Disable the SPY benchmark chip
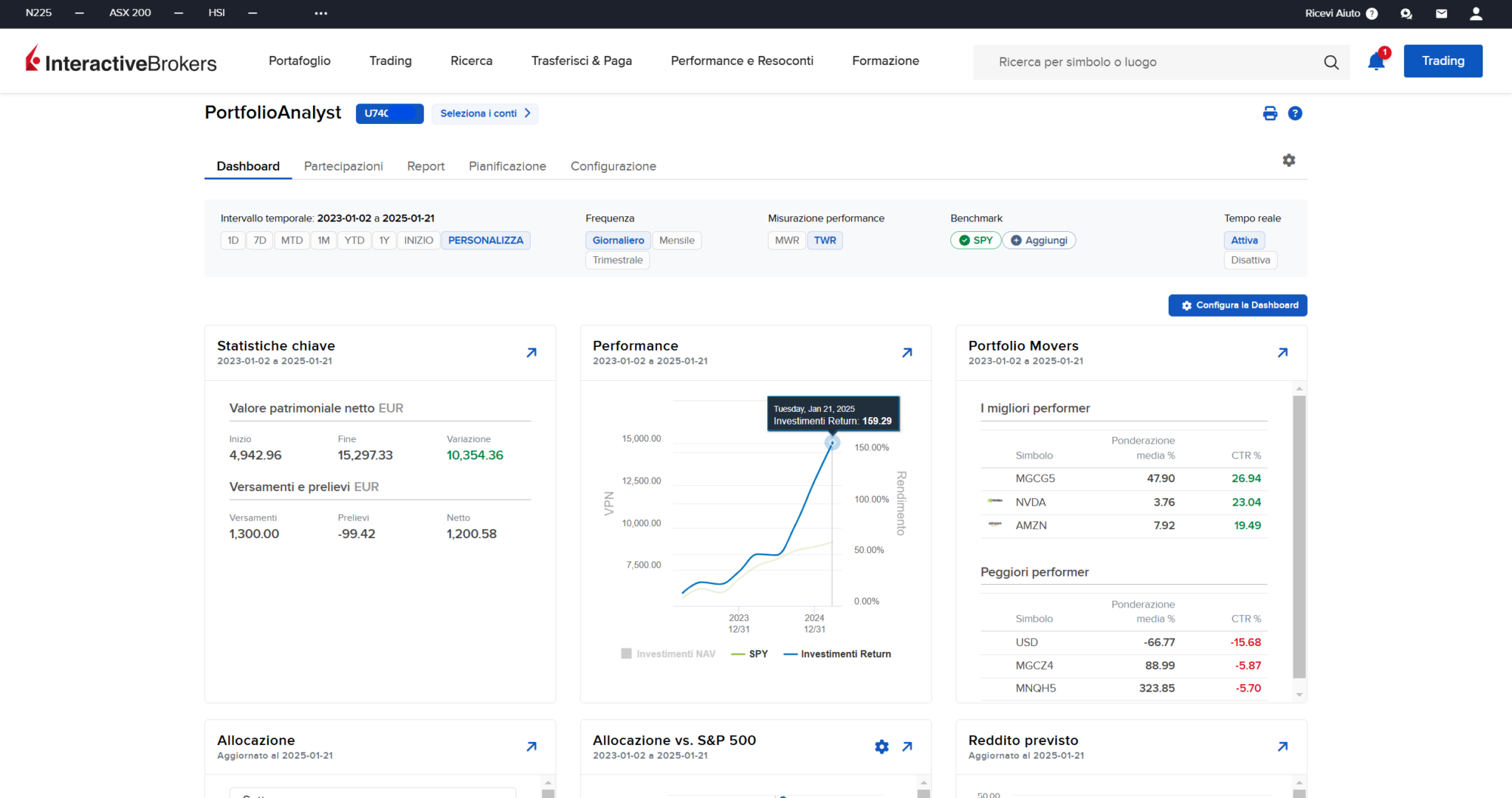Image resolution: width=1512 pixels, height=798 pixels. [x=975, y=240]
